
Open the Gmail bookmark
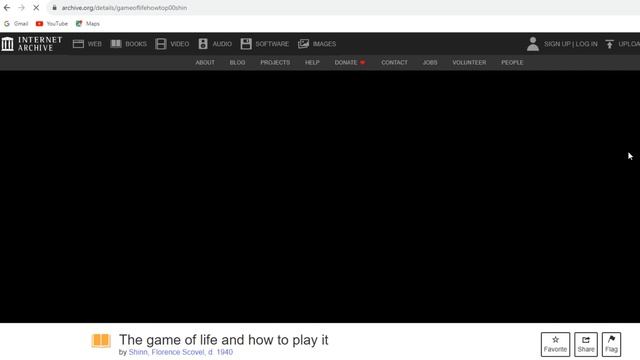point(16,24)
